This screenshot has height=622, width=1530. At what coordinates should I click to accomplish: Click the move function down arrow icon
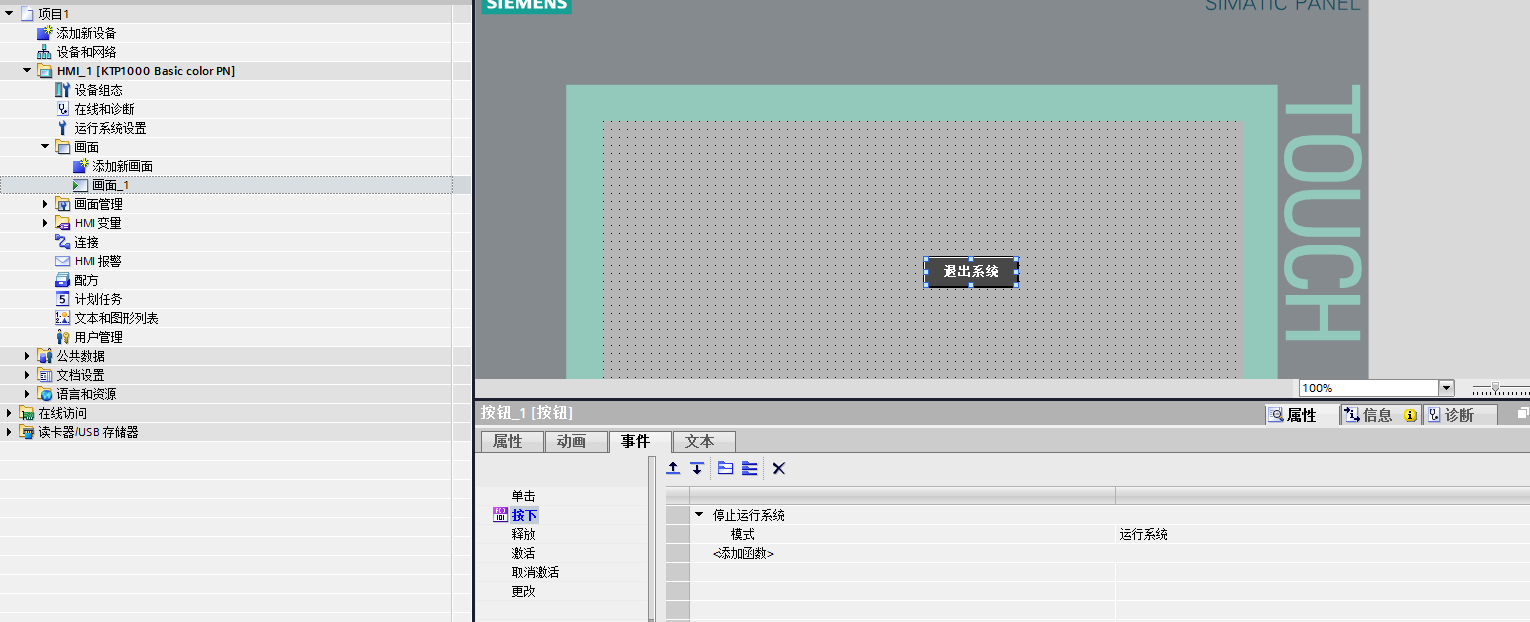tap(697, 468)
